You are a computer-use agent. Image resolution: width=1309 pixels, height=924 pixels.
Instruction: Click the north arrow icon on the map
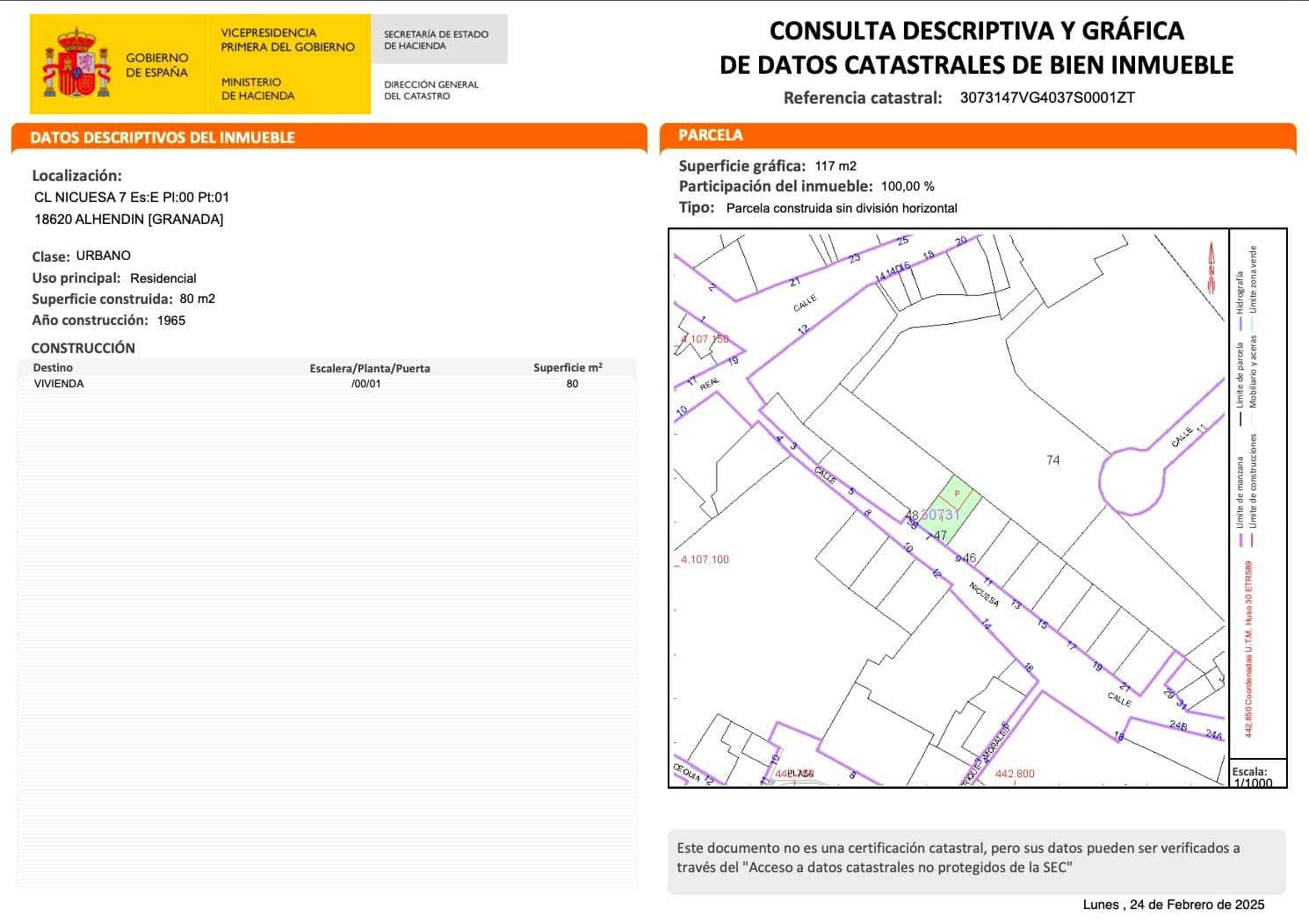coord(1211,255)
